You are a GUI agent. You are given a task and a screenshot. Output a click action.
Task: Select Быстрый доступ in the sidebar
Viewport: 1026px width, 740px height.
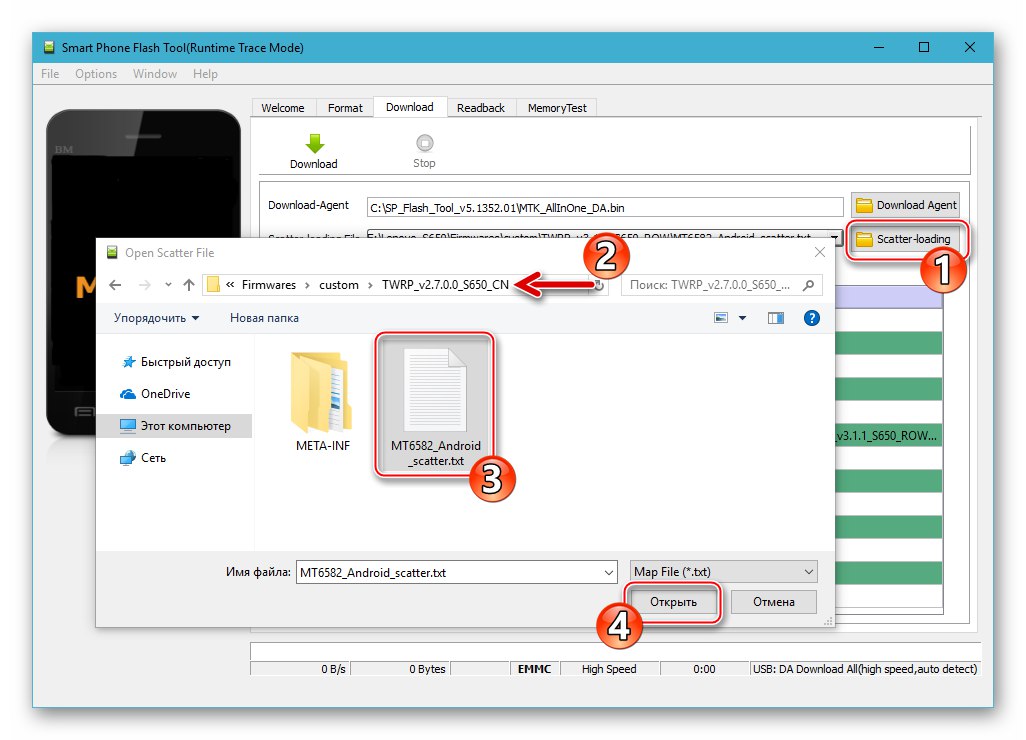click(176, 362)
